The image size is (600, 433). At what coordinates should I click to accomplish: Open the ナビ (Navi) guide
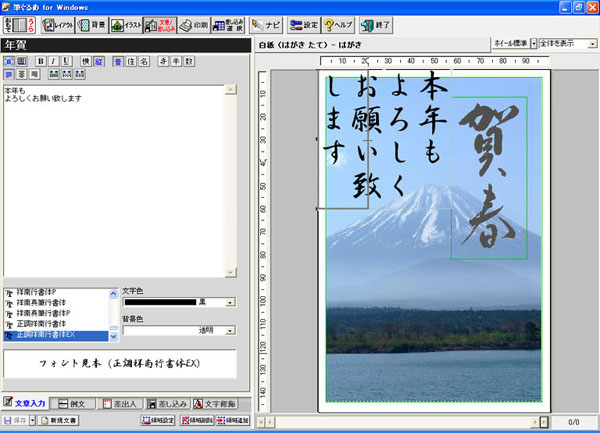coord(266,25)
